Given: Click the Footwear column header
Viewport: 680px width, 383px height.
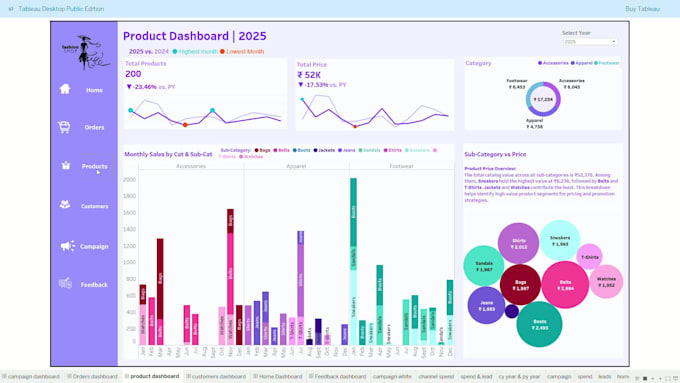Looking at the screenshot, I should click(x=401, y=166).
